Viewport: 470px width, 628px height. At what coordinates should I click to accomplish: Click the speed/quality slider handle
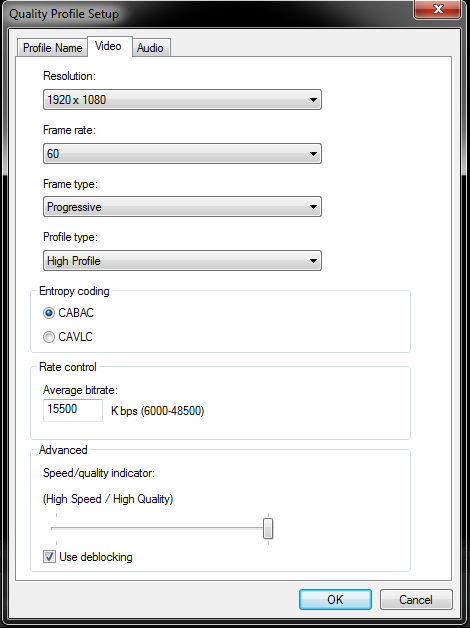tap(268, 528)
